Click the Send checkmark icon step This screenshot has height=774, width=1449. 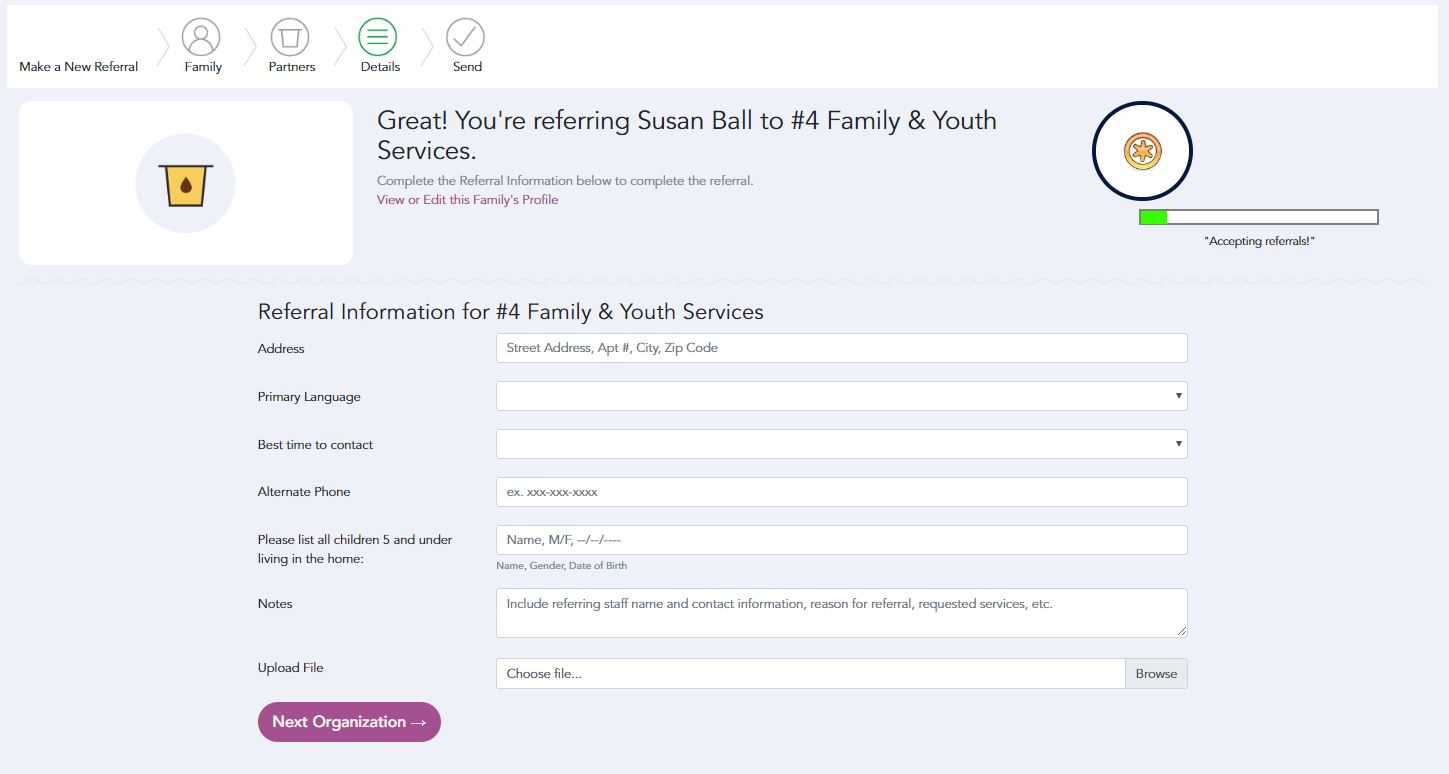click(x=465, y=38)
